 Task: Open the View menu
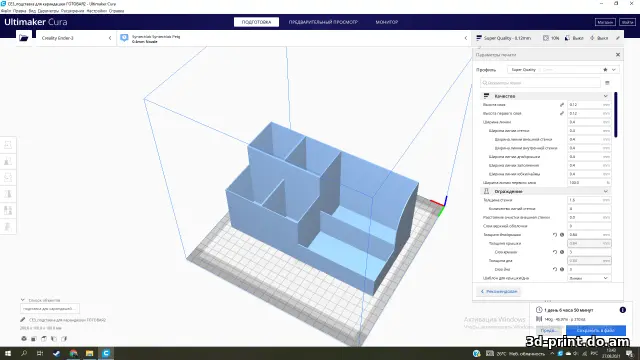tap(32, 11)
